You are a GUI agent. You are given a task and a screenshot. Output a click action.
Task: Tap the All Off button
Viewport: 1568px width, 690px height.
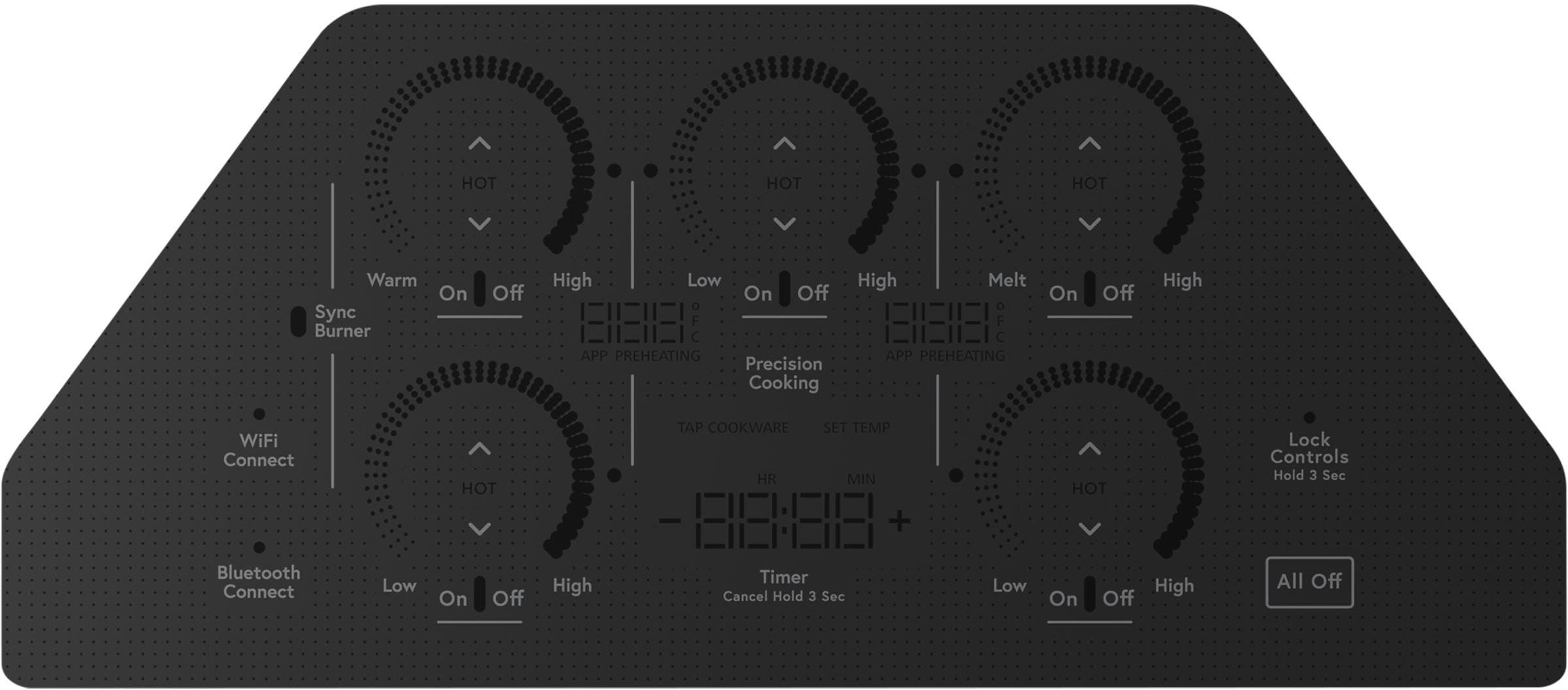coord(1309,582)
